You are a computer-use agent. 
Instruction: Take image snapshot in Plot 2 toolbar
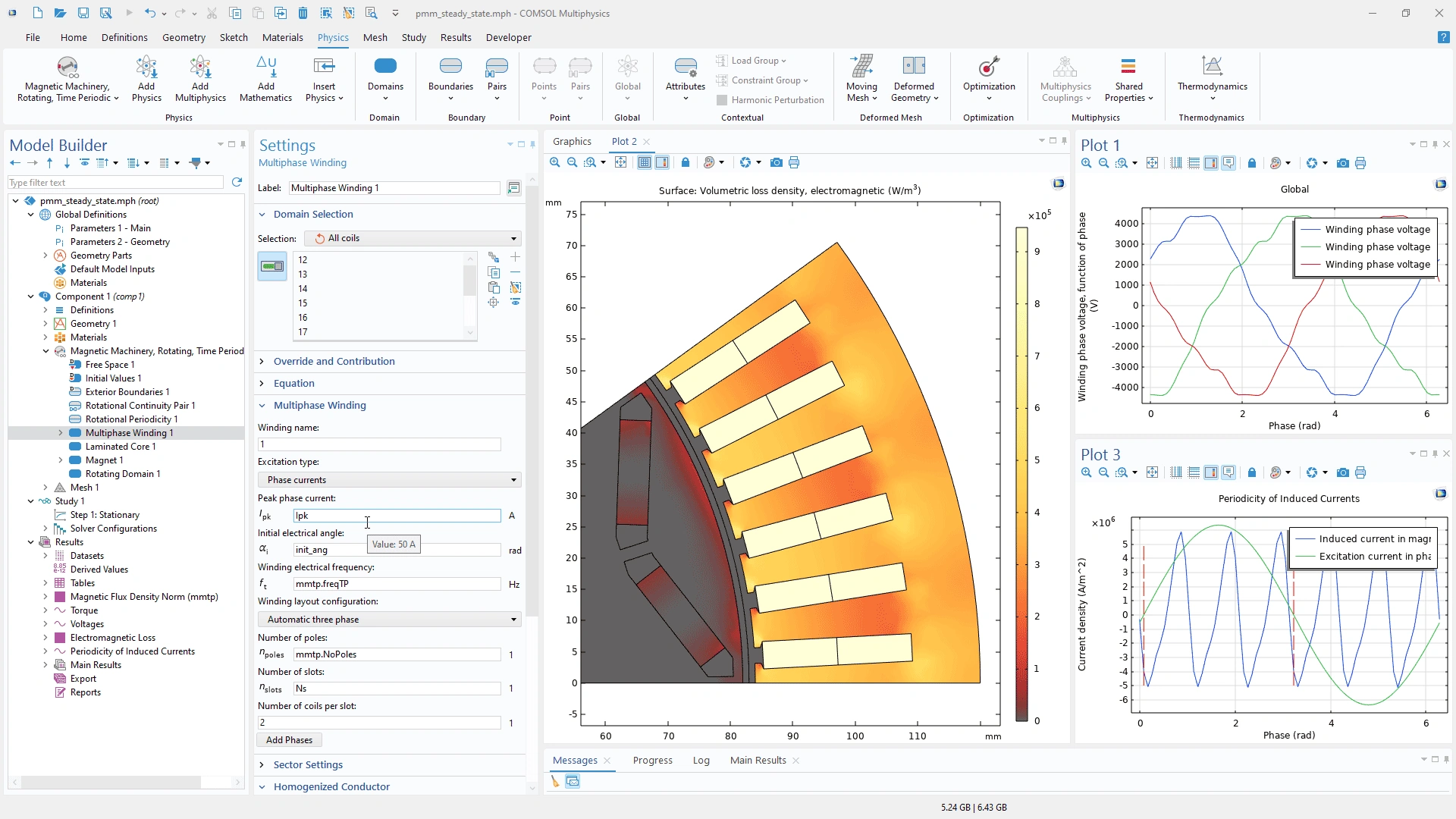click(x=776, y=162)
